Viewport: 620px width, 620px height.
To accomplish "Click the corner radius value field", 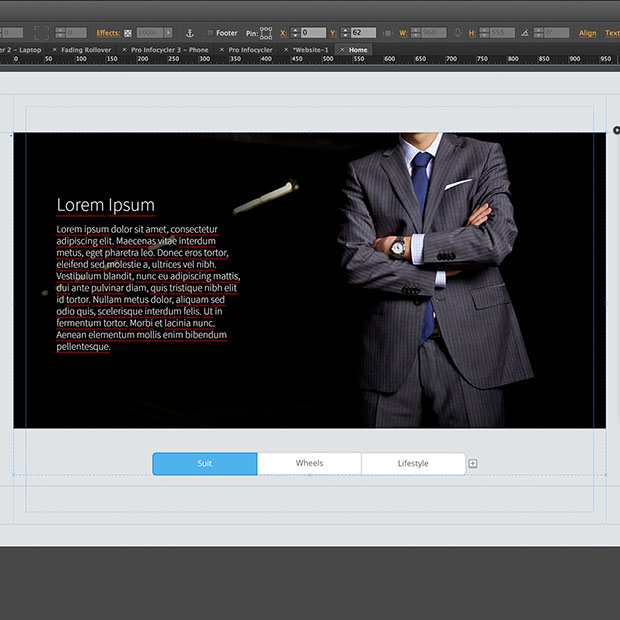I will (76, 32).
